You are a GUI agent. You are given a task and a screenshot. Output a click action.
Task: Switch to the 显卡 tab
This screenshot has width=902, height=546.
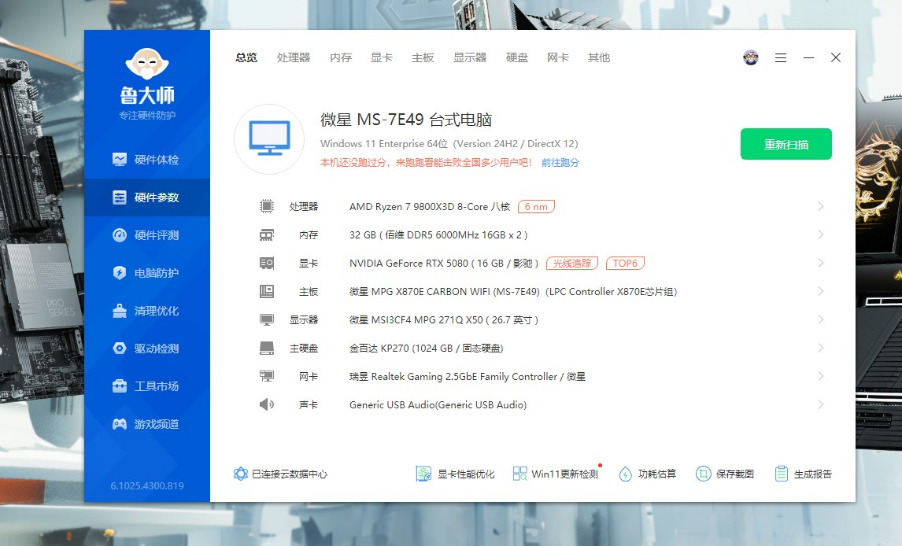(x=381, y=58)
